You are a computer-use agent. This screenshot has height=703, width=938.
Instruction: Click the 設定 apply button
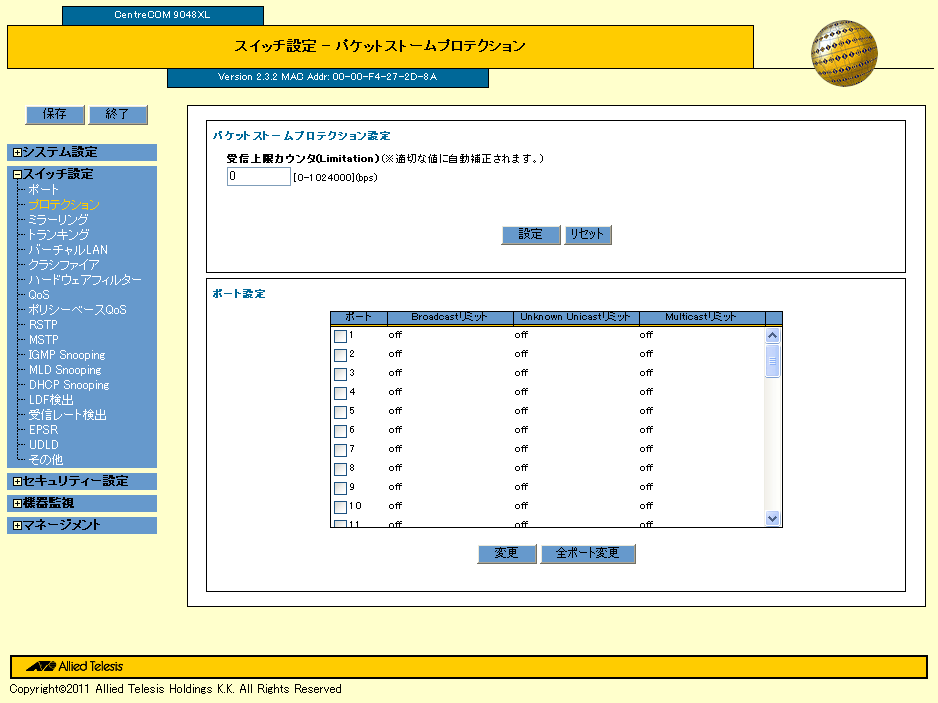pyautogui.click(x=531, y=235)
